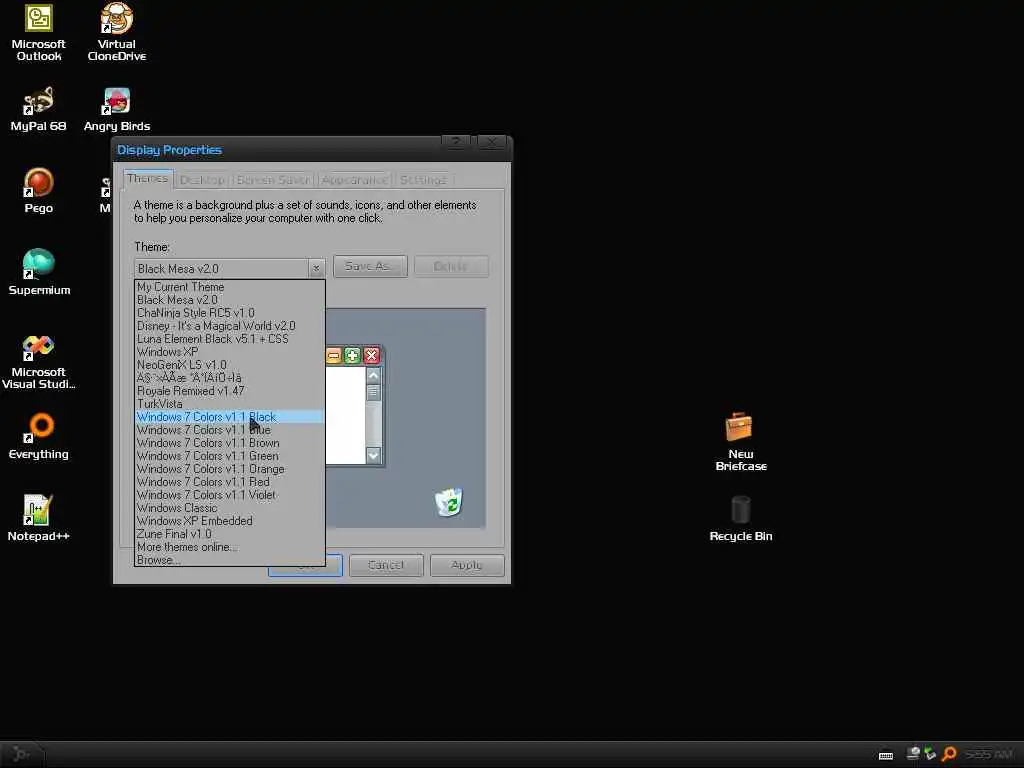Open the Pego desktop icon
The height and width of the screenshot is (768, 1024).
39,191
